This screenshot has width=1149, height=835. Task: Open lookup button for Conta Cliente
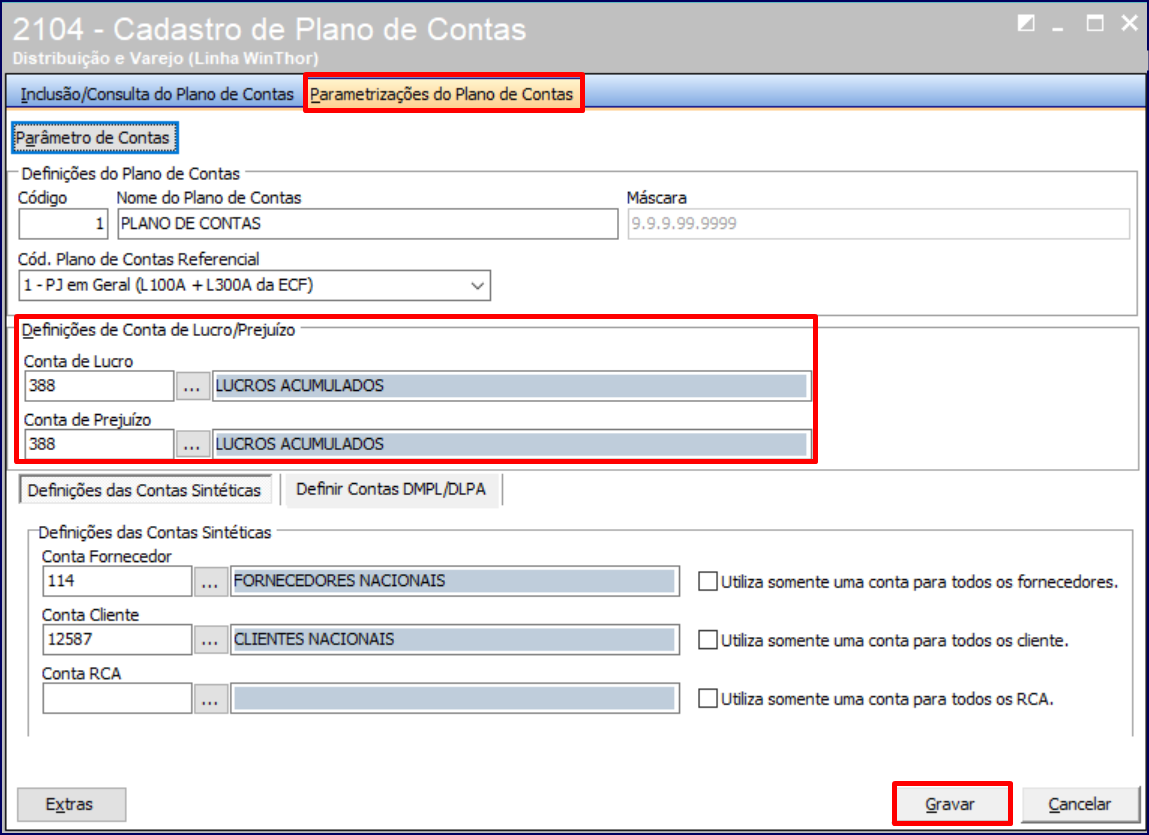[x=210, y=639]
